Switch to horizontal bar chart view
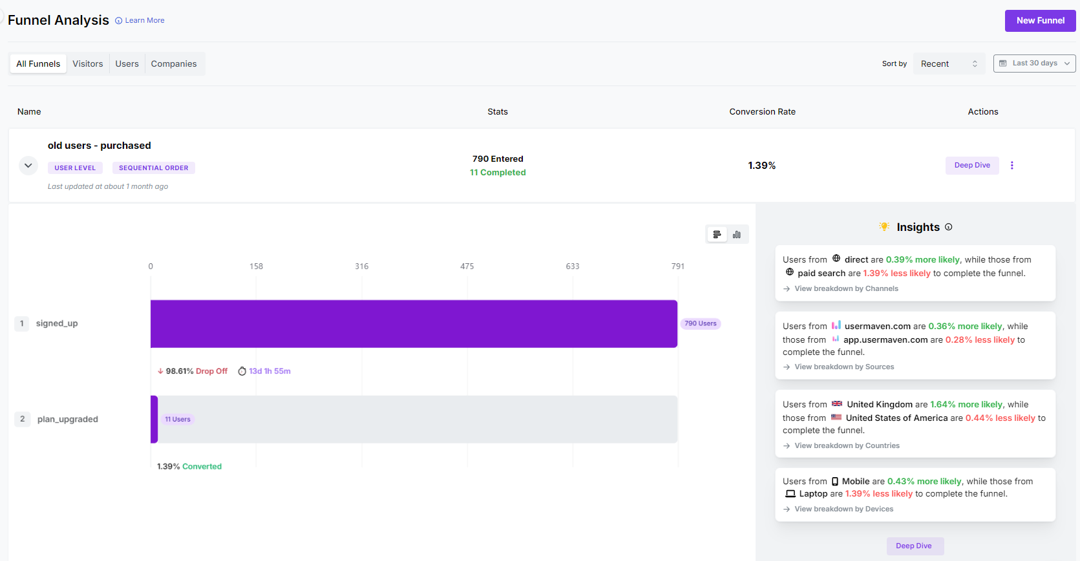Screen dimensions: 1080x561 coord(717,234)
